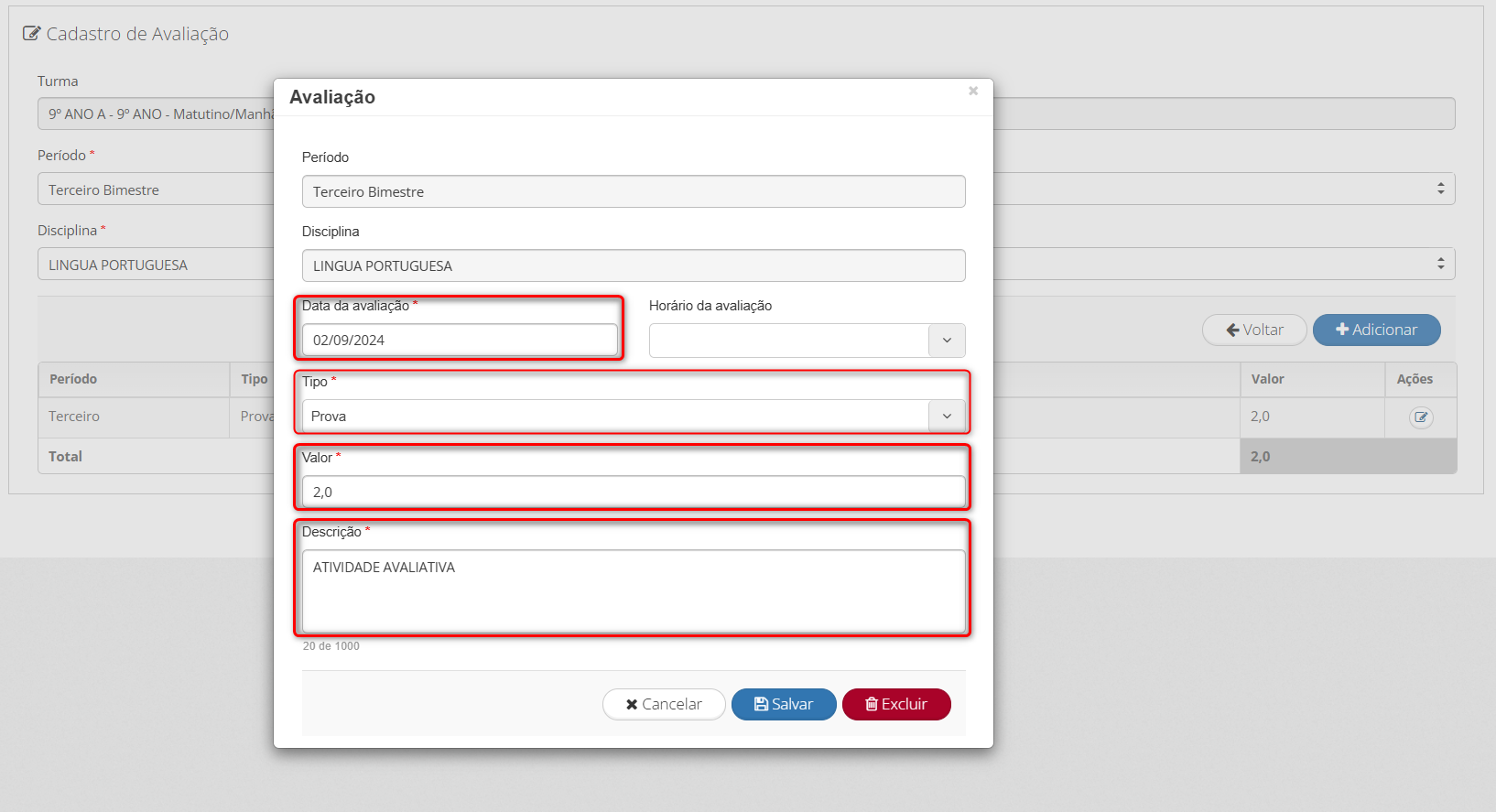Expand the Tipo dropdown arrow

pyautogui.click(x=947, y=417)
